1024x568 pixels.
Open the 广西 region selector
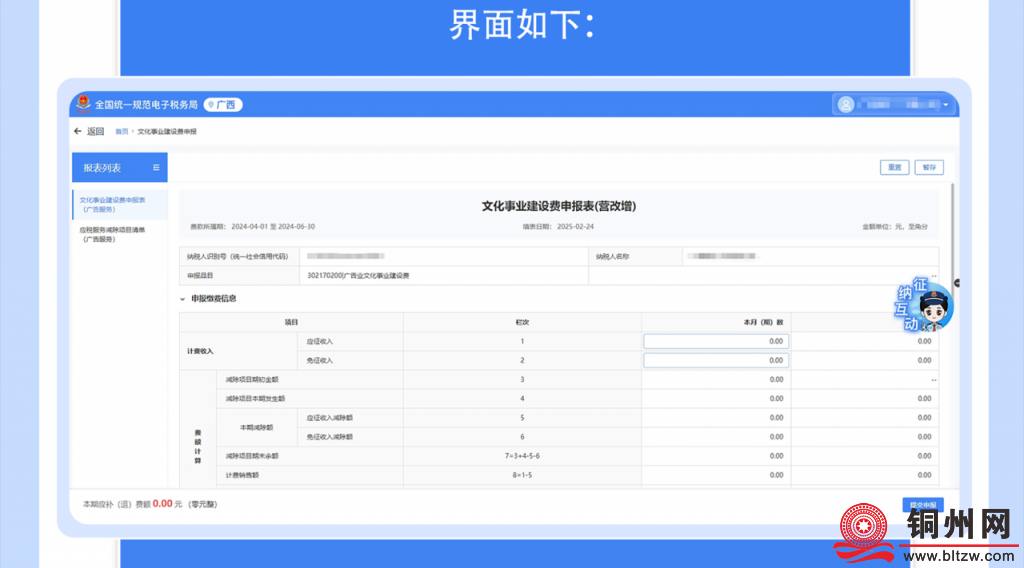(224, 105)
